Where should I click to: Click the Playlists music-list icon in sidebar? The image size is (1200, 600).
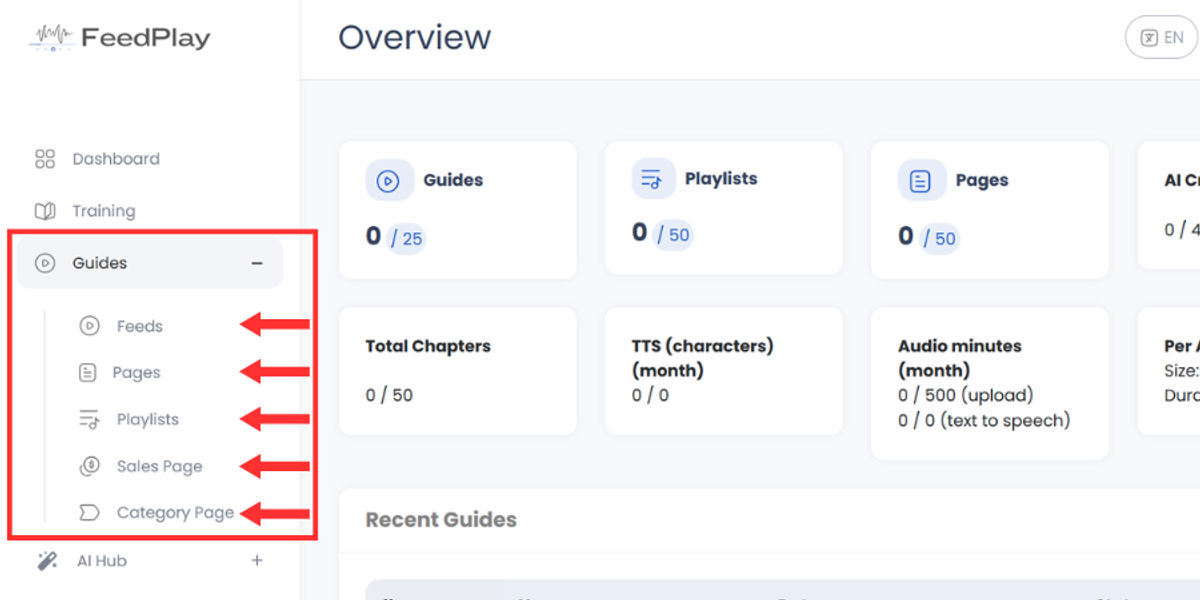[89, 420]
